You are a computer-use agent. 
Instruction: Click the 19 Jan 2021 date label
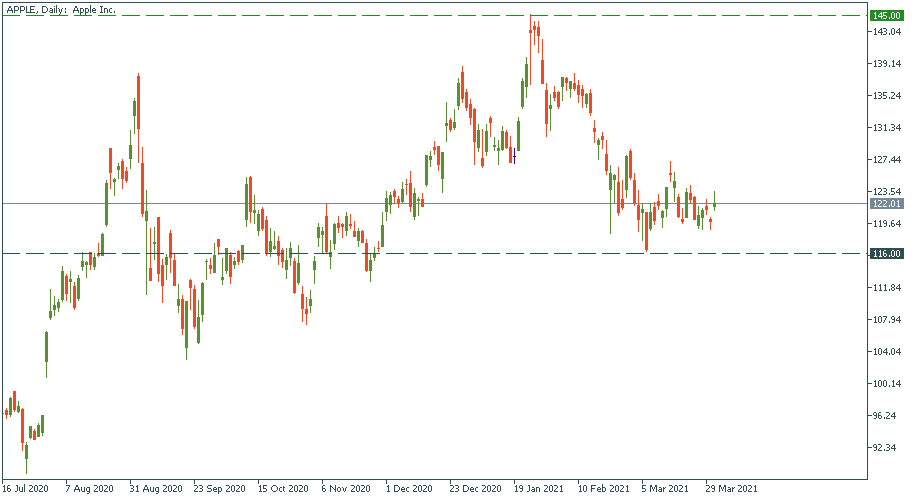[x=538, y=489]
